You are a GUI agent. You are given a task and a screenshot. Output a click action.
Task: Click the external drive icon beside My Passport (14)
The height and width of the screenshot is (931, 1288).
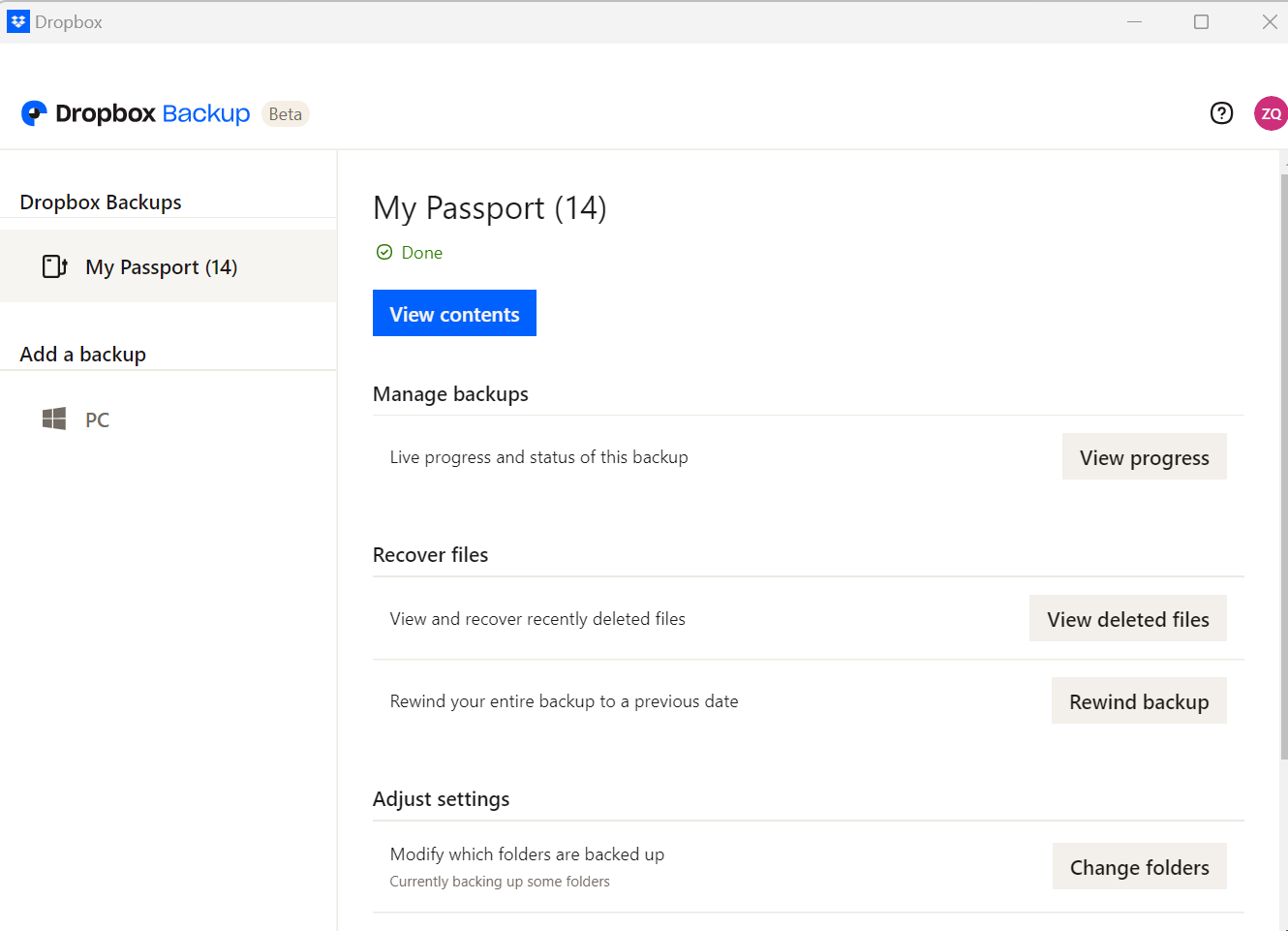click(x=55, y=266)
